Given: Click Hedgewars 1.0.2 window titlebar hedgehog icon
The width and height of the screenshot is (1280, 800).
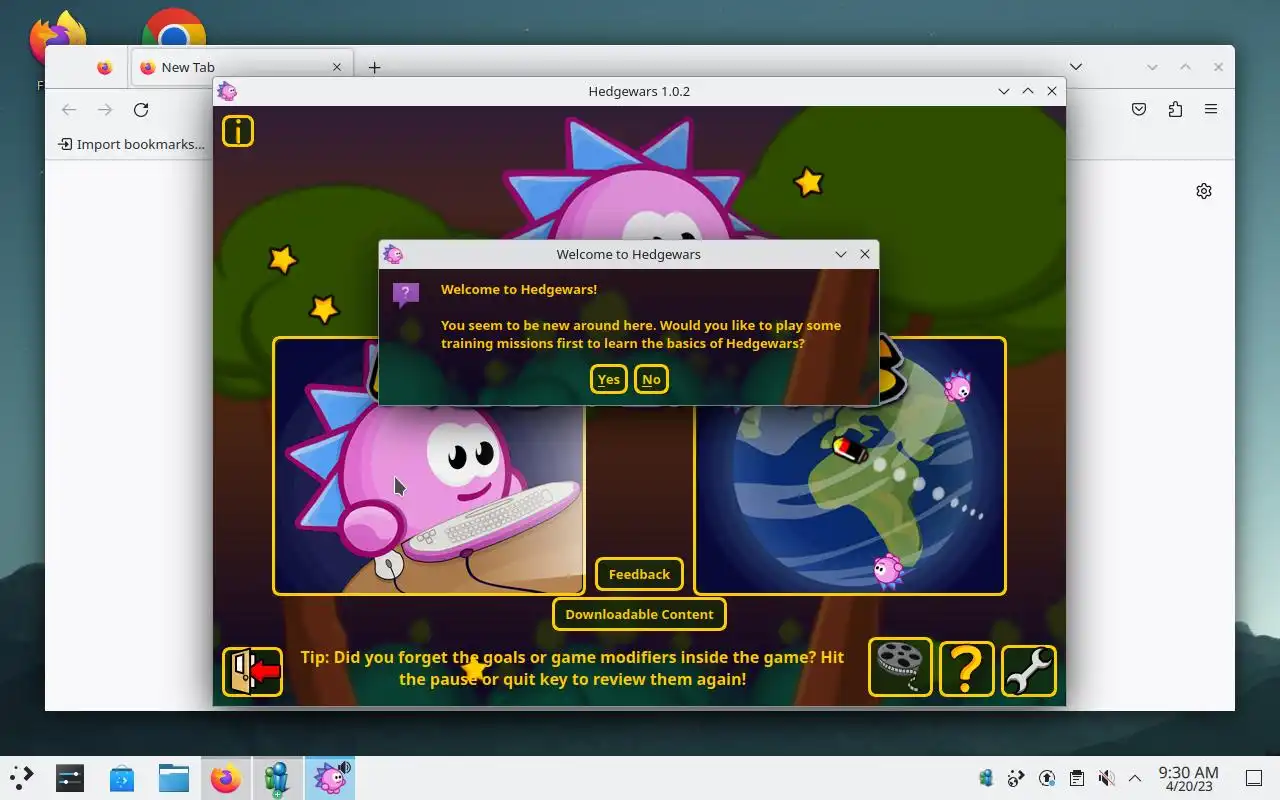Looking at the screenshot, I should [227, 91].
